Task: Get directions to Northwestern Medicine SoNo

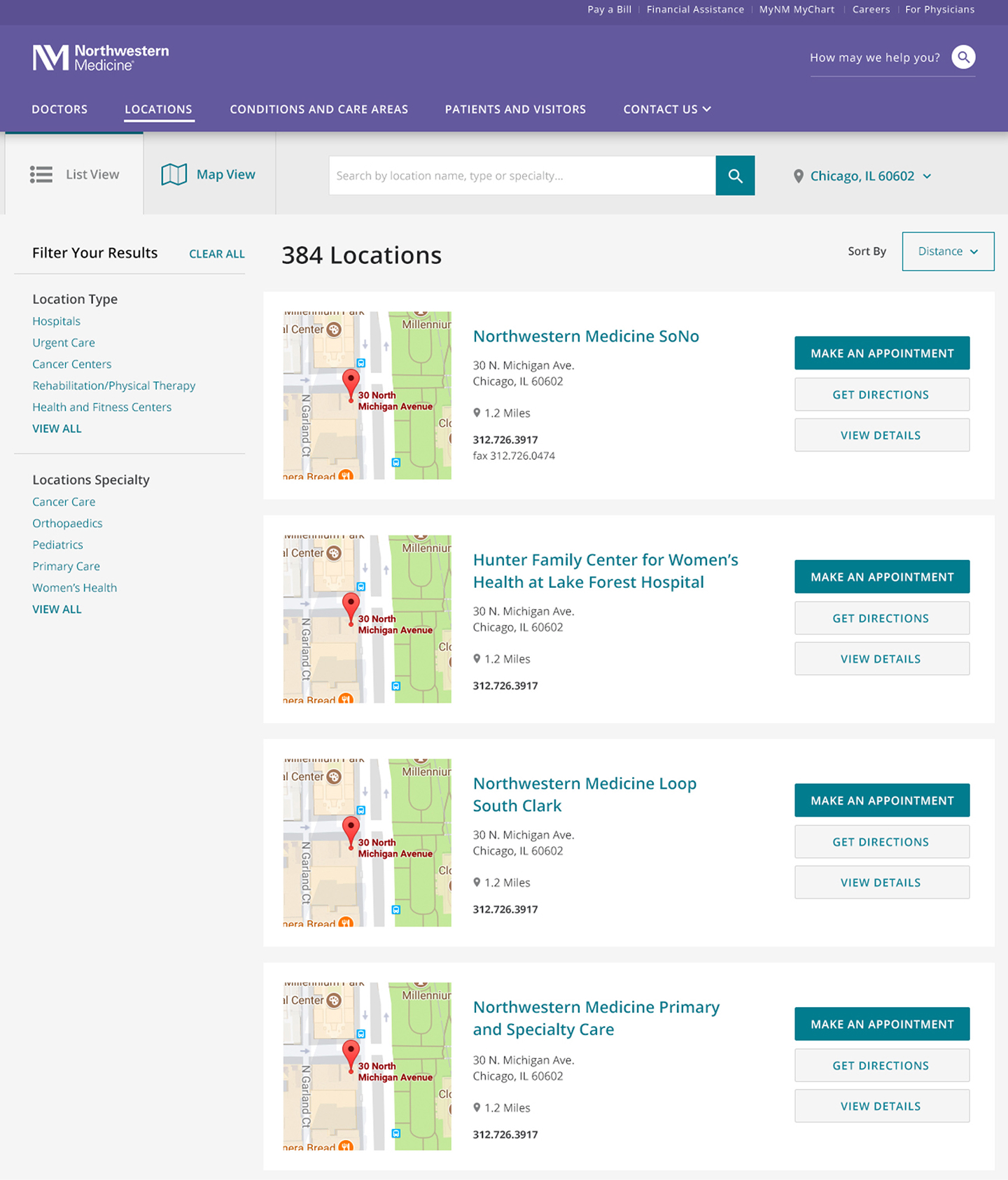Action: coord(882,395)
